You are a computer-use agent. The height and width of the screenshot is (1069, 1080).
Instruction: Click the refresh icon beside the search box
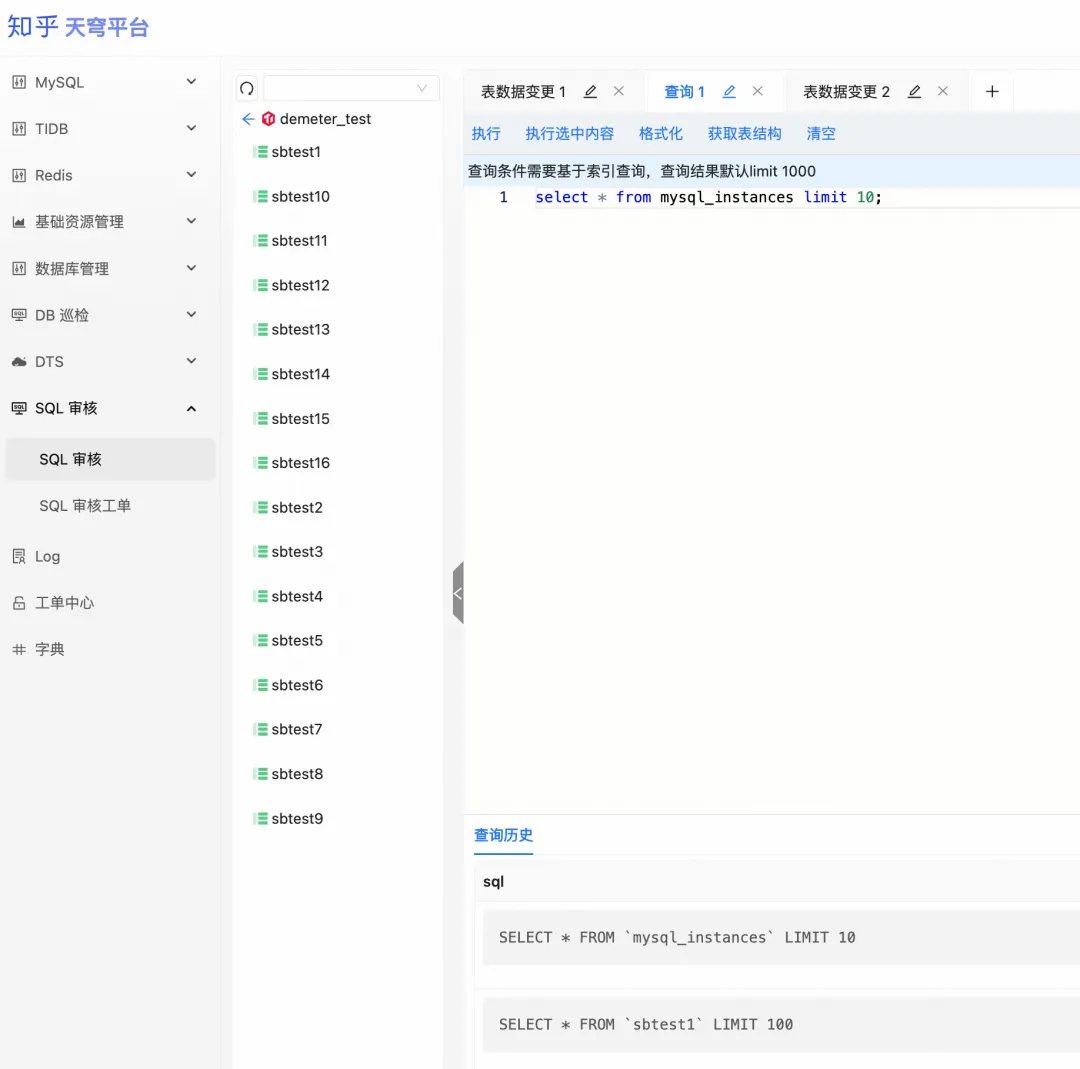pos(246,88)
